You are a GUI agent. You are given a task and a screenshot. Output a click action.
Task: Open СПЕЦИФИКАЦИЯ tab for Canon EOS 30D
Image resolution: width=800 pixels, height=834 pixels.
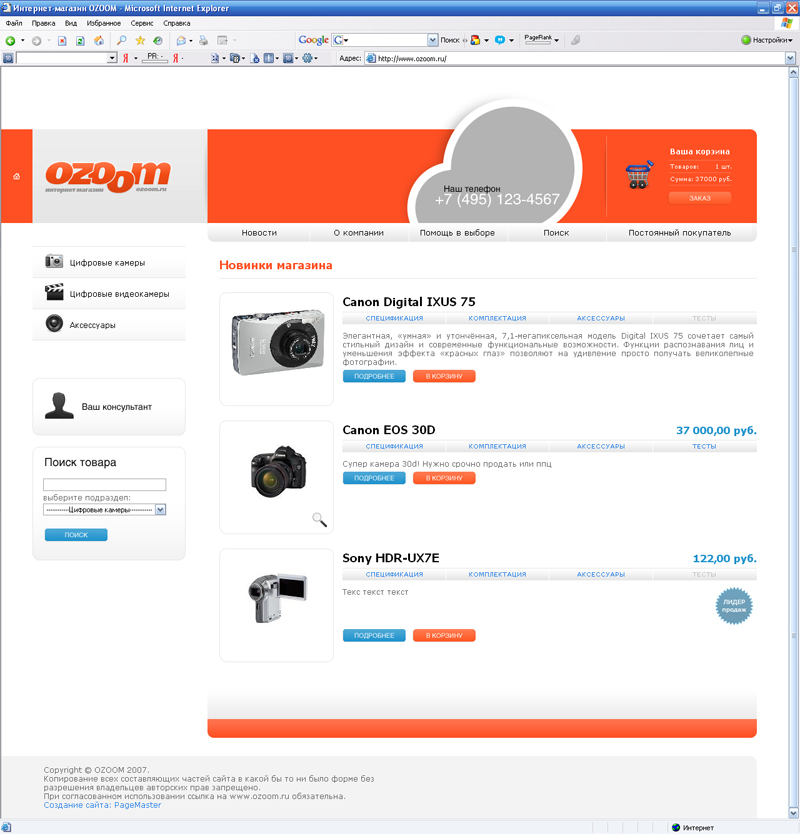(x=394, y=446)
